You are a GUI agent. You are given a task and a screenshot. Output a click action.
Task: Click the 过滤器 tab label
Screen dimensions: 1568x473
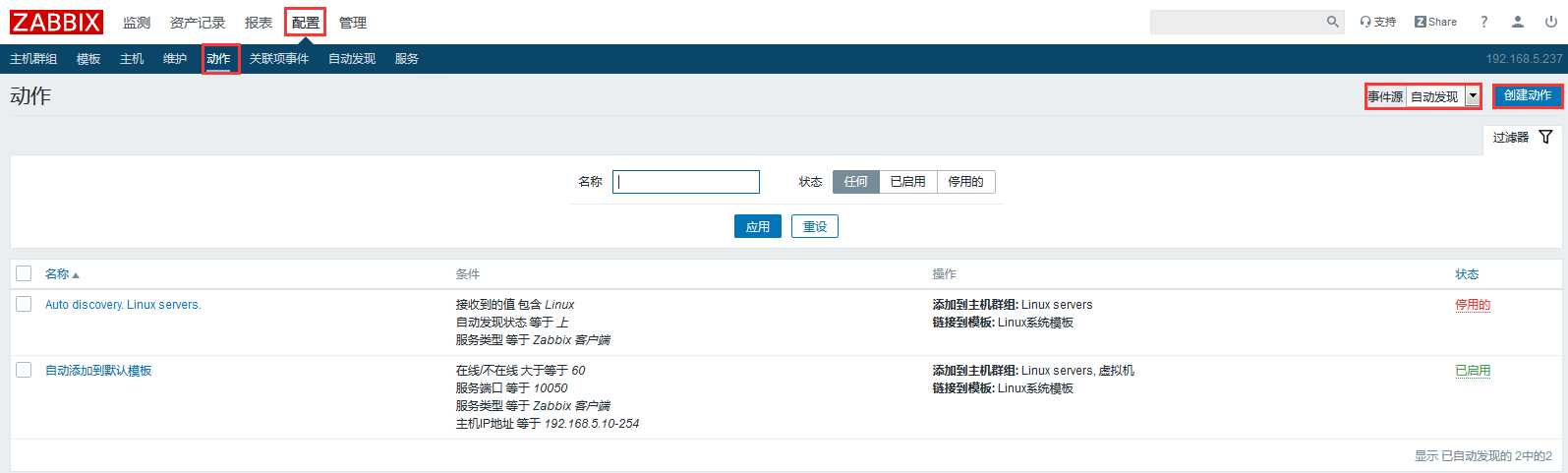[x=1511, y=138]
